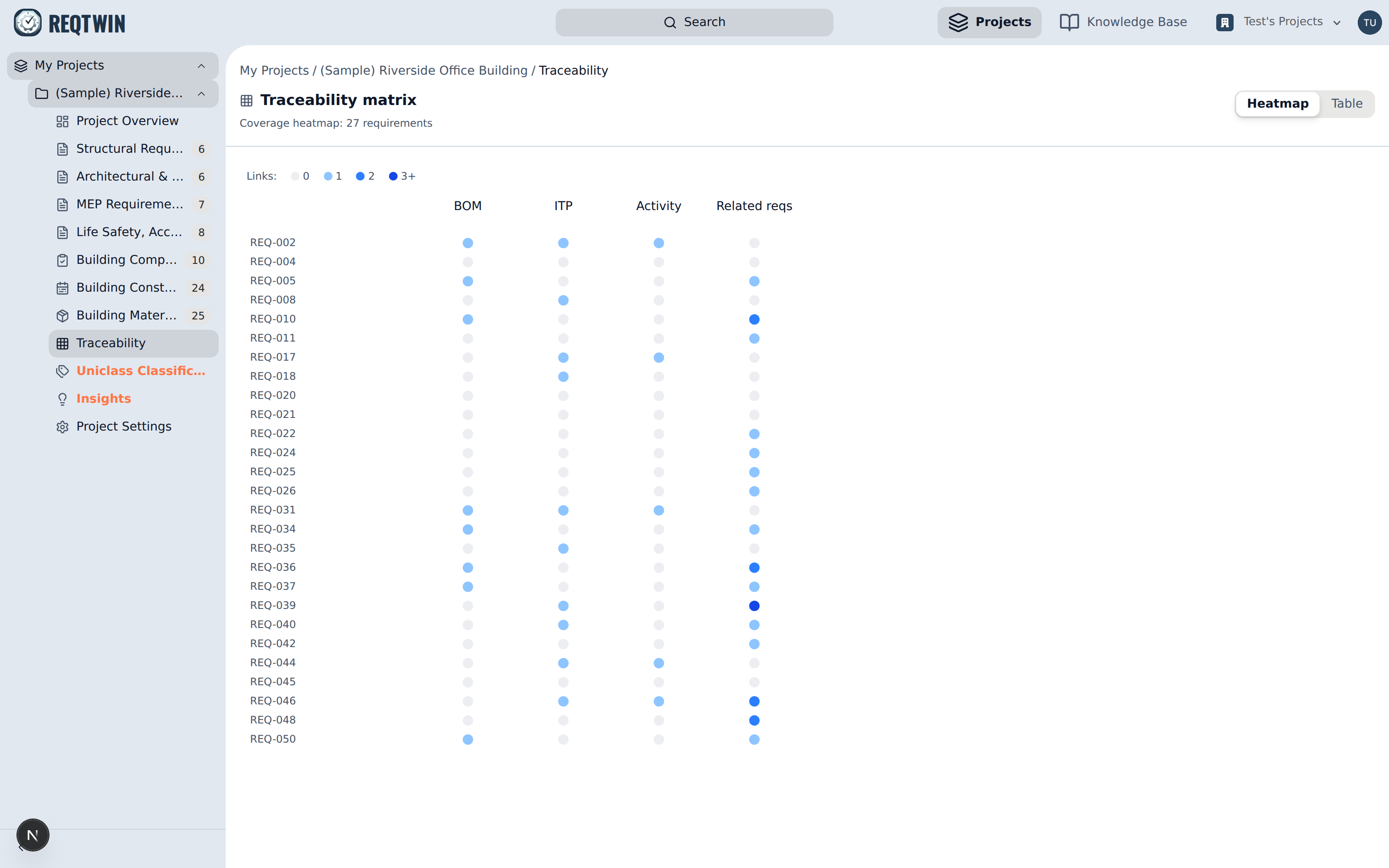Click the Search input field
This screenshot has height=868, width=1389.
tap(694, 23)
